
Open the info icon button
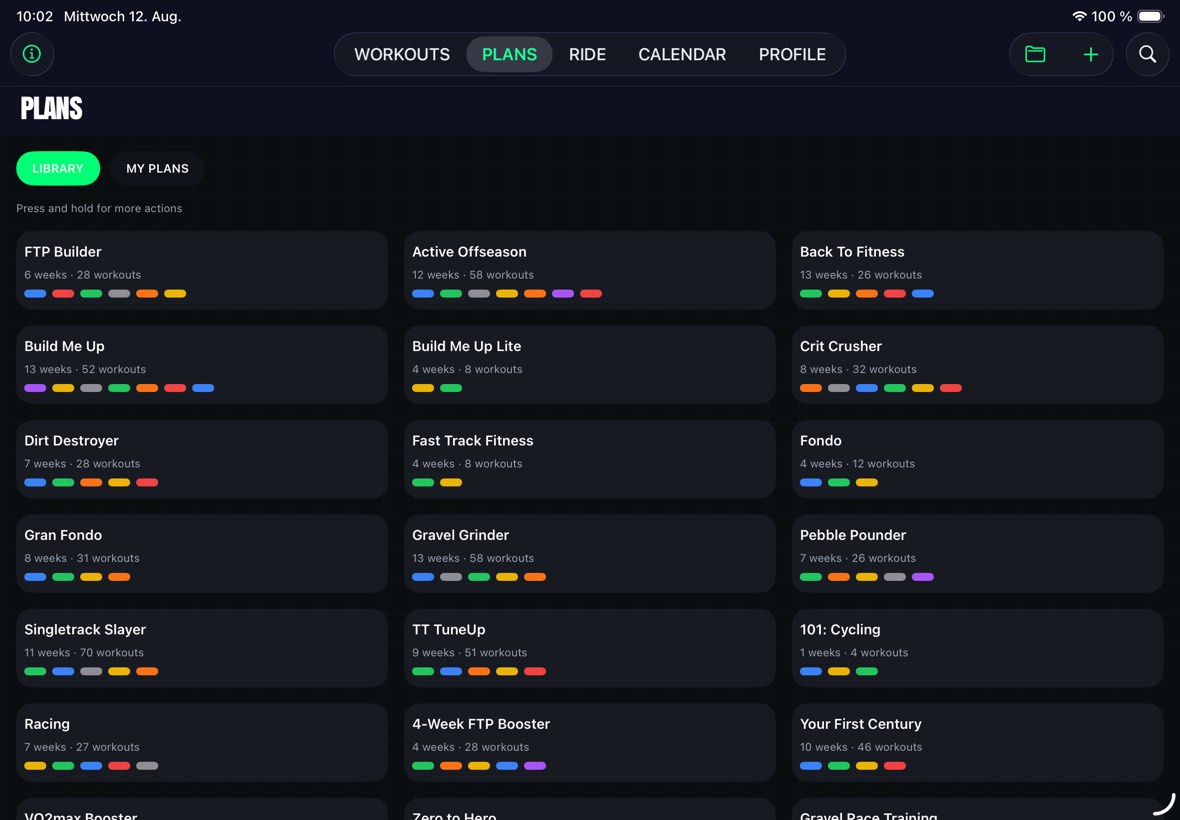[x=32, y=54]
